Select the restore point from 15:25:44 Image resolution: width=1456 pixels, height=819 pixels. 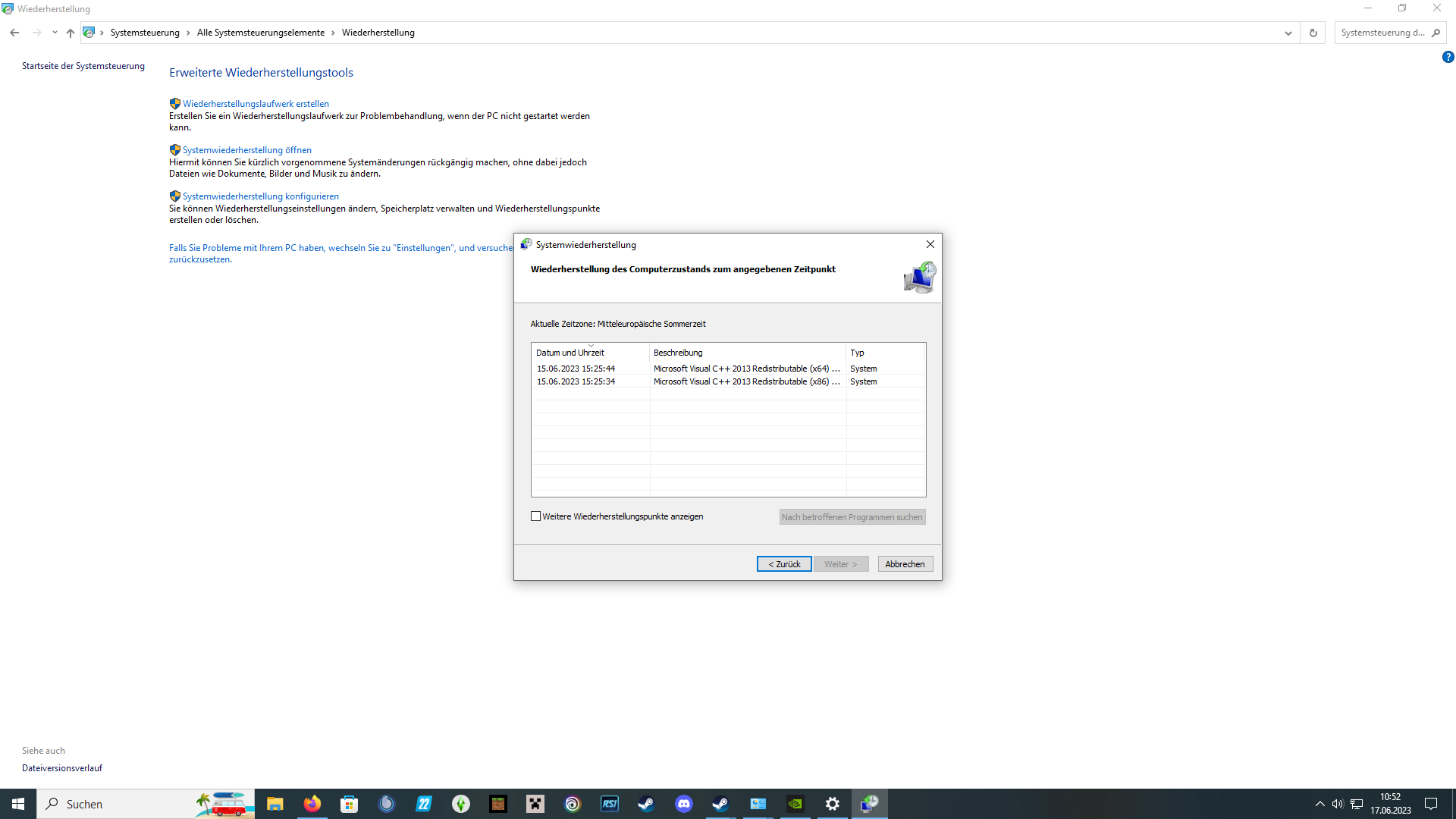click(x=576, y=369)
